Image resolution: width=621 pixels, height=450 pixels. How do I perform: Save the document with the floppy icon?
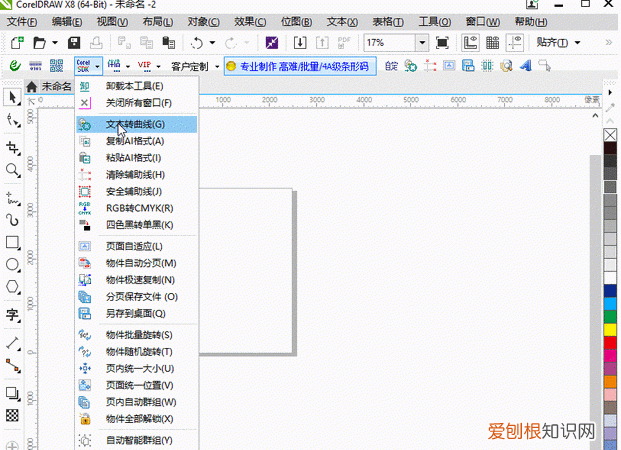click(x=74, y=42)
